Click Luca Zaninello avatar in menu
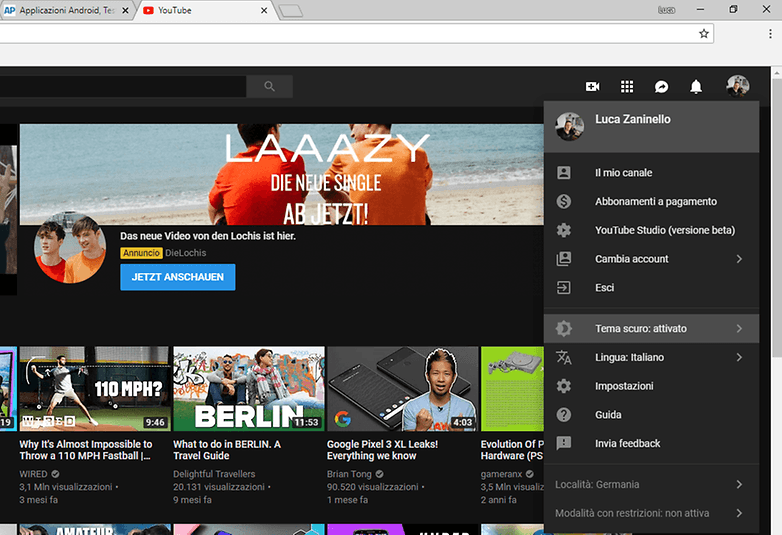The width and height of the screenshot is (782, 535). [570, 127]
